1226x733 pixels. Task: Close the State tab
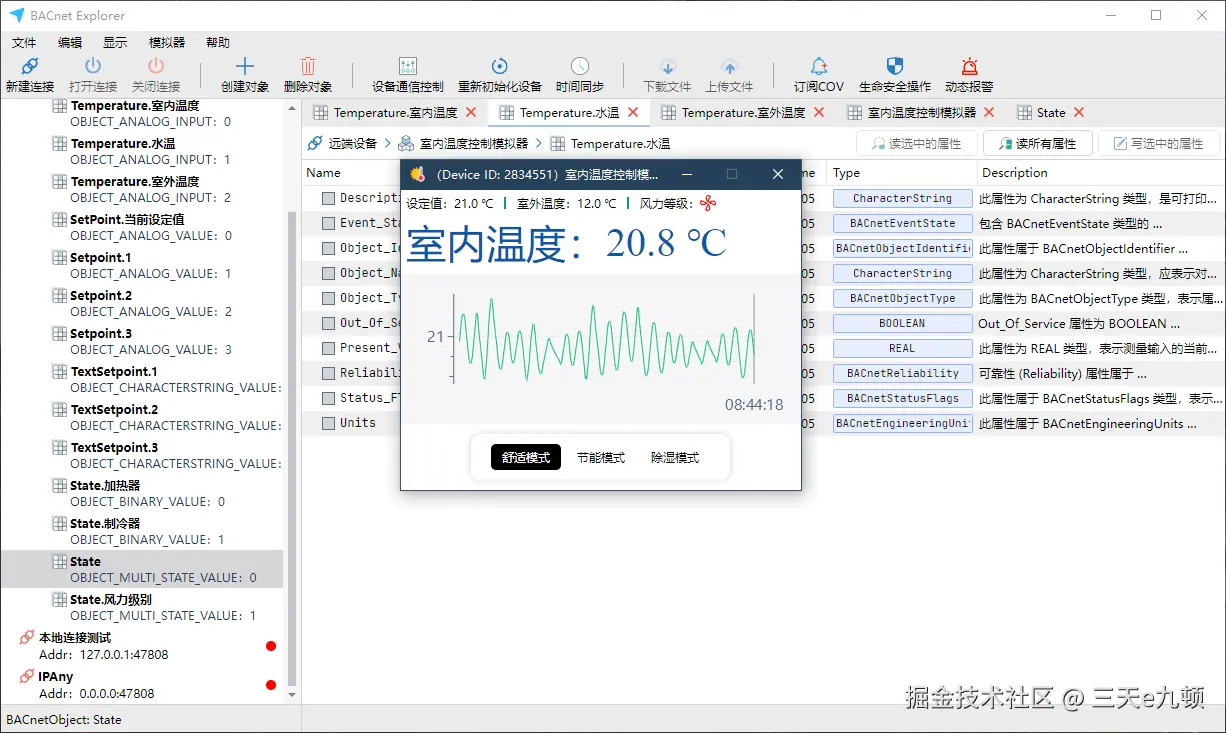[x=1079, y=113]
